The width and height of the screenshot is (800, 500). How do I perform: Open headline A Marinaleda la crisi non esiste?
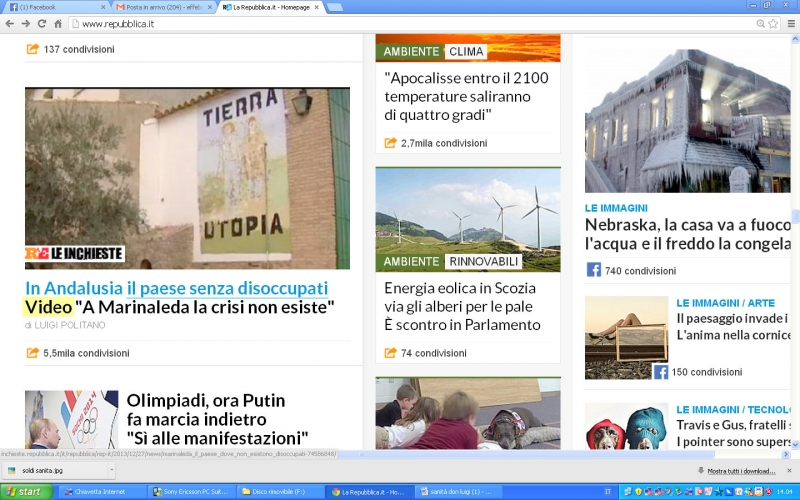[205, 307]
